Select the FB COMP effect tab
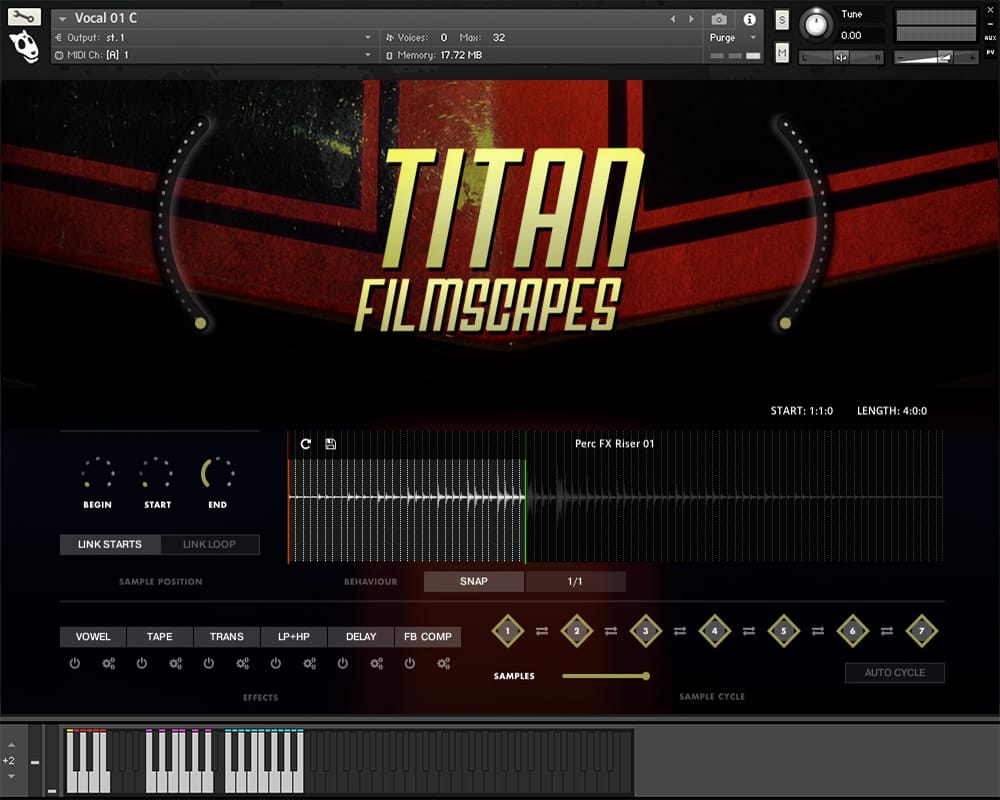Screen dimensions: 1000x800 [428, 637]
